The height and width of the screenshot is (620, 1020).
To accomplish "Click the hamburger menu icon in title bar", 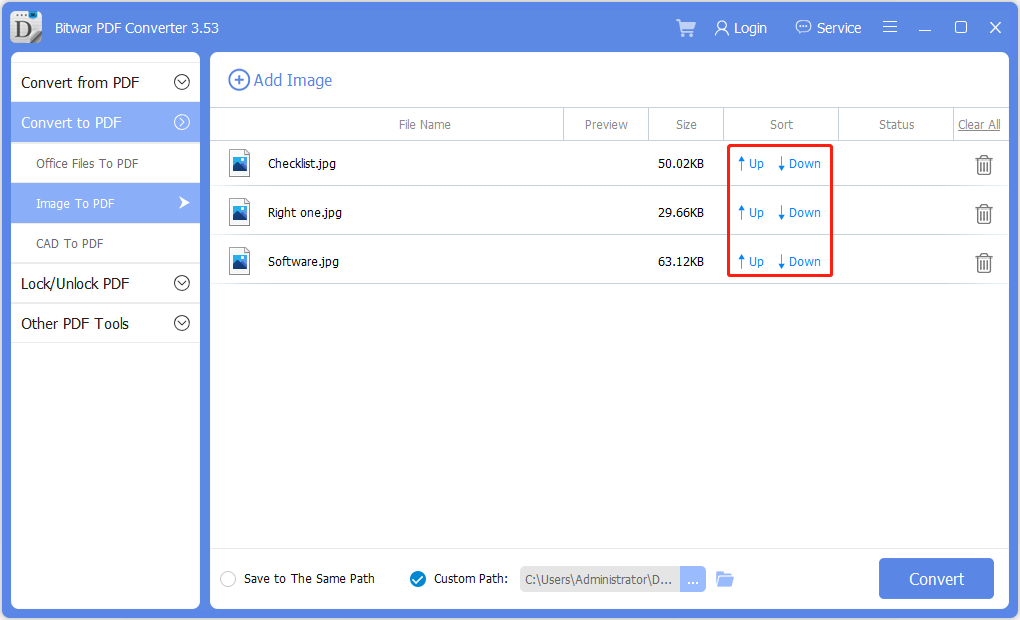I will 890,28.
